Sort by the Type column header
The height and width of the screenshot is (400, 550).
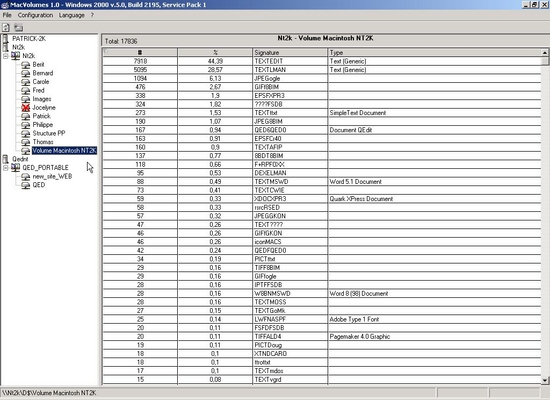pyautogui.click(x=435, y=52)
